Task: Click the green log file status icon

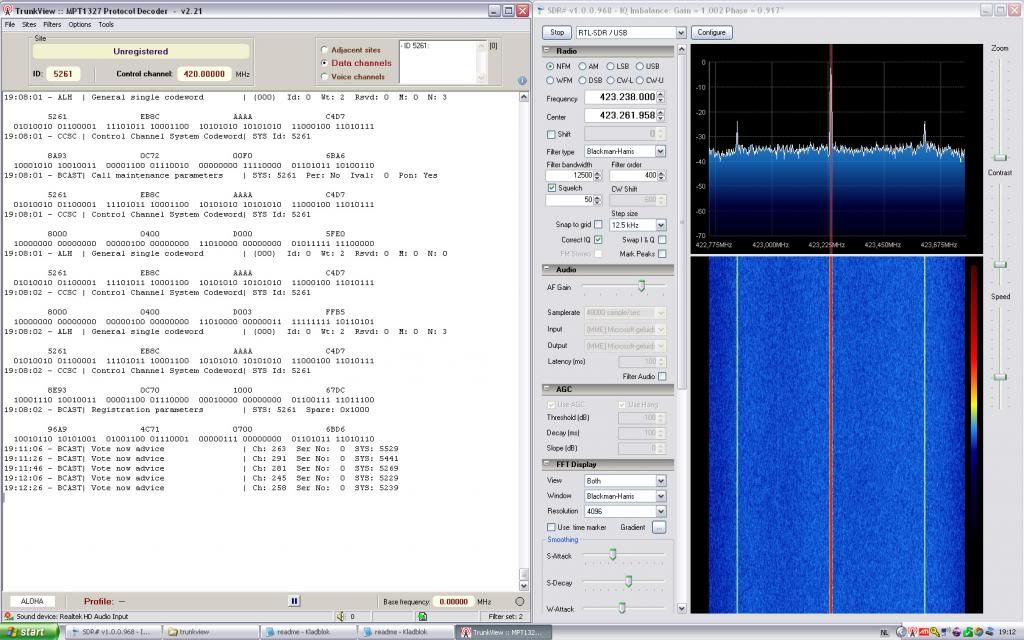Action: pyautogui.click(x=423, y=616)
